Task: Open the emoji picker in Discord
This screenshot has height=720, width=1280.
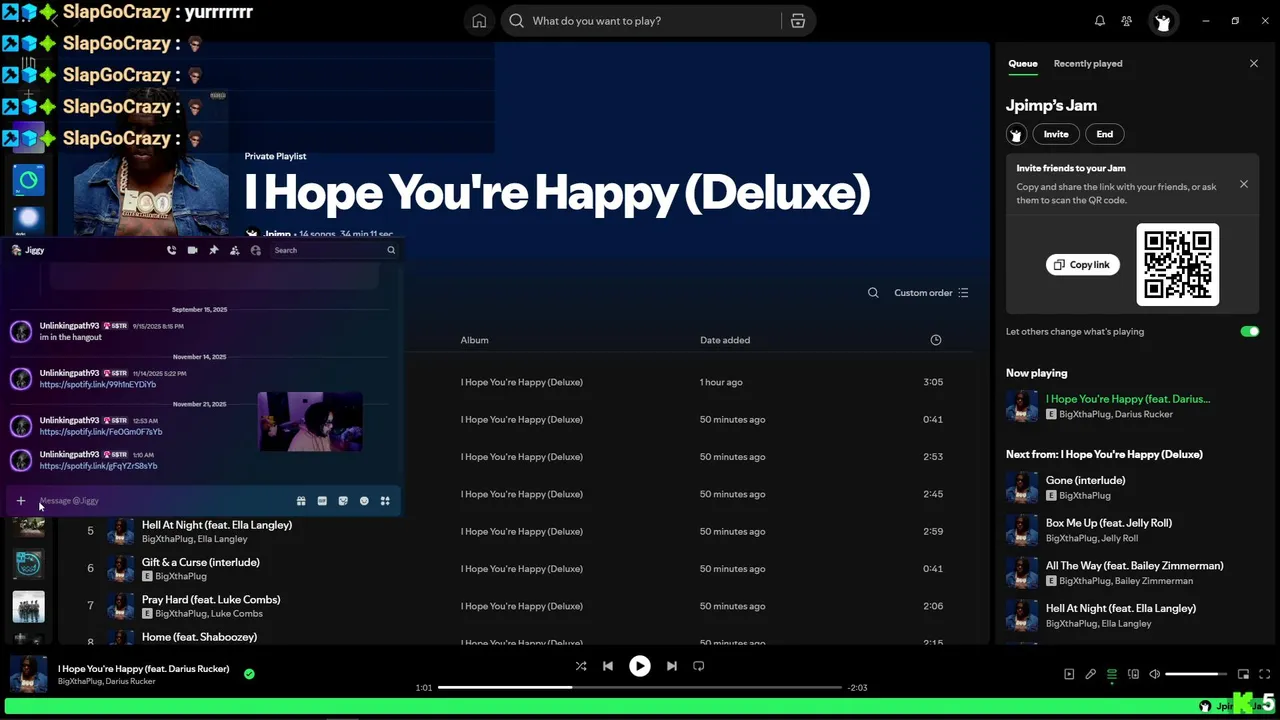Action: tap(364, 501)
